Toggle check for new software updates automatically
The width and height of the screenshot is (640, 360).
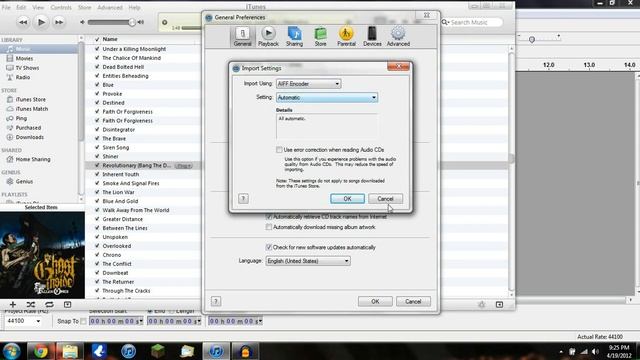point(269,247)
